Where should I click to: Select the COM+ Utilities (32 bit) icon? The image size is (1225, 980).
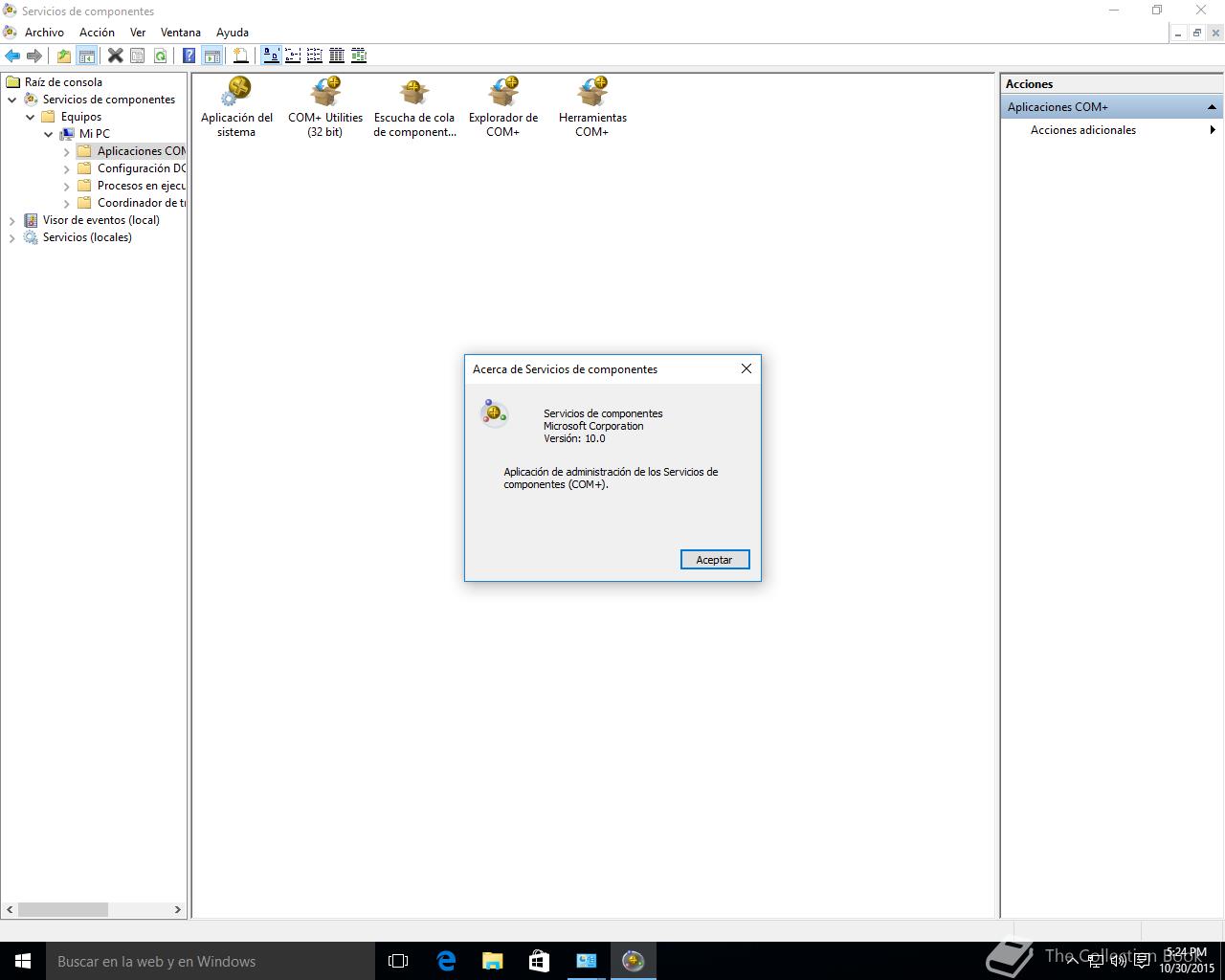pos(325,107)
